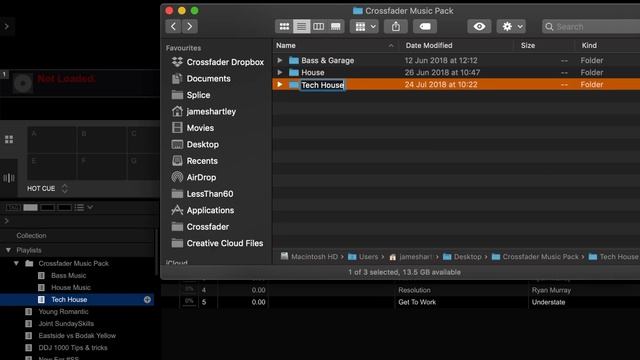Select the Bass Music playlist
The image size is (640, 360).
coord(69,276)
